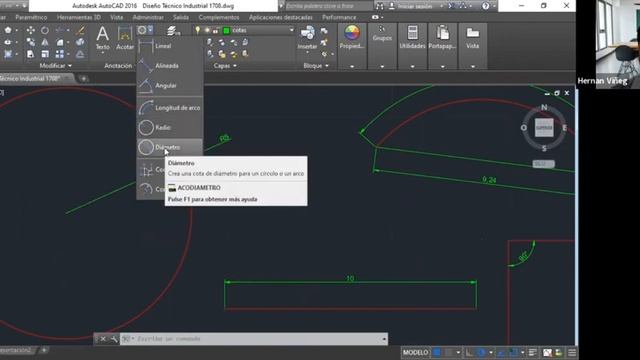Image resolution: width=640 pixels, height=360 pixels.
Task: Open the Salida ribbon tab
Action: [x=181, y=18]
